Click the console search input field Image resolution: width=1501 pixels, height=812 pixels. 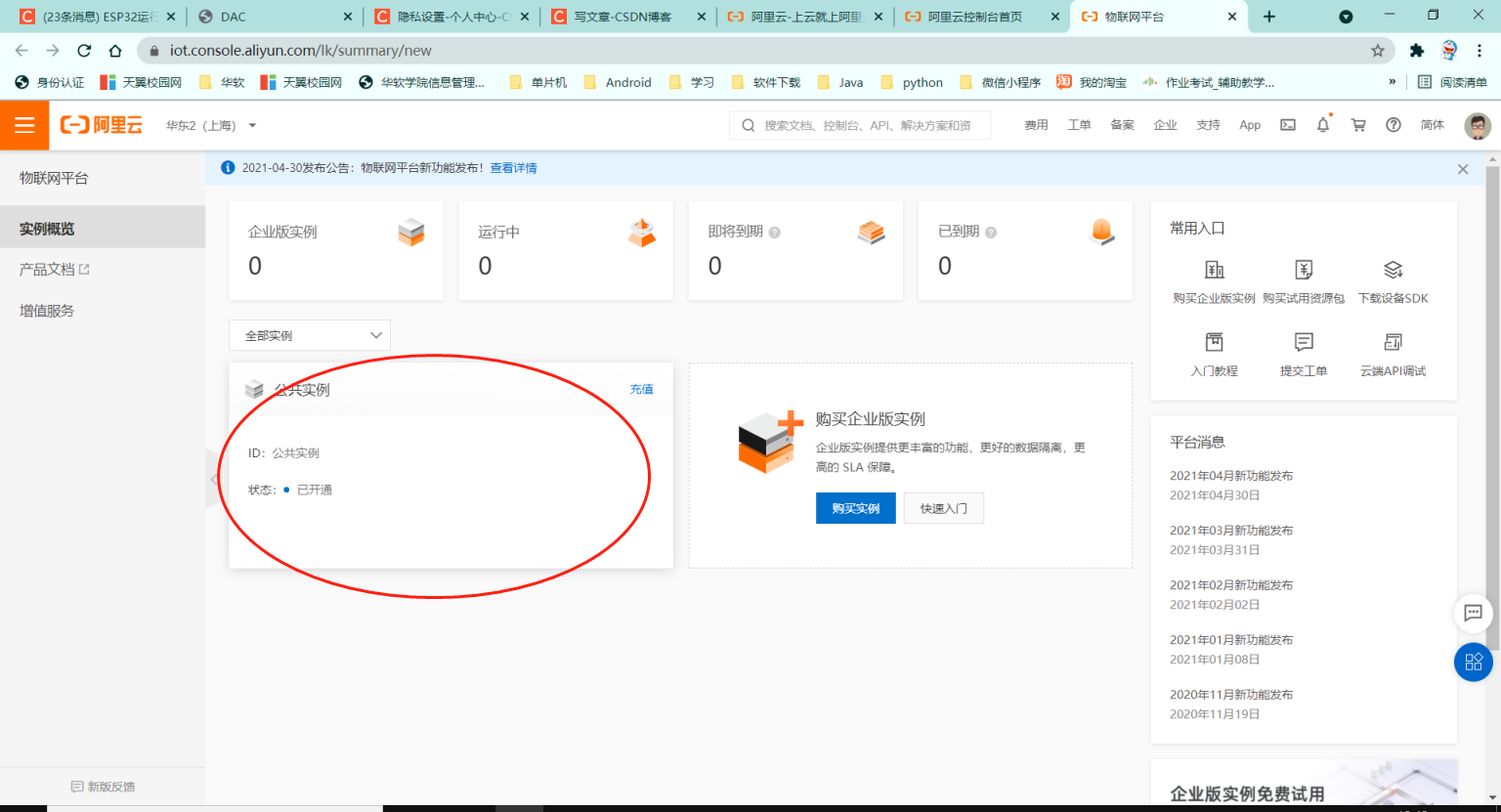(x=860, y=125)
